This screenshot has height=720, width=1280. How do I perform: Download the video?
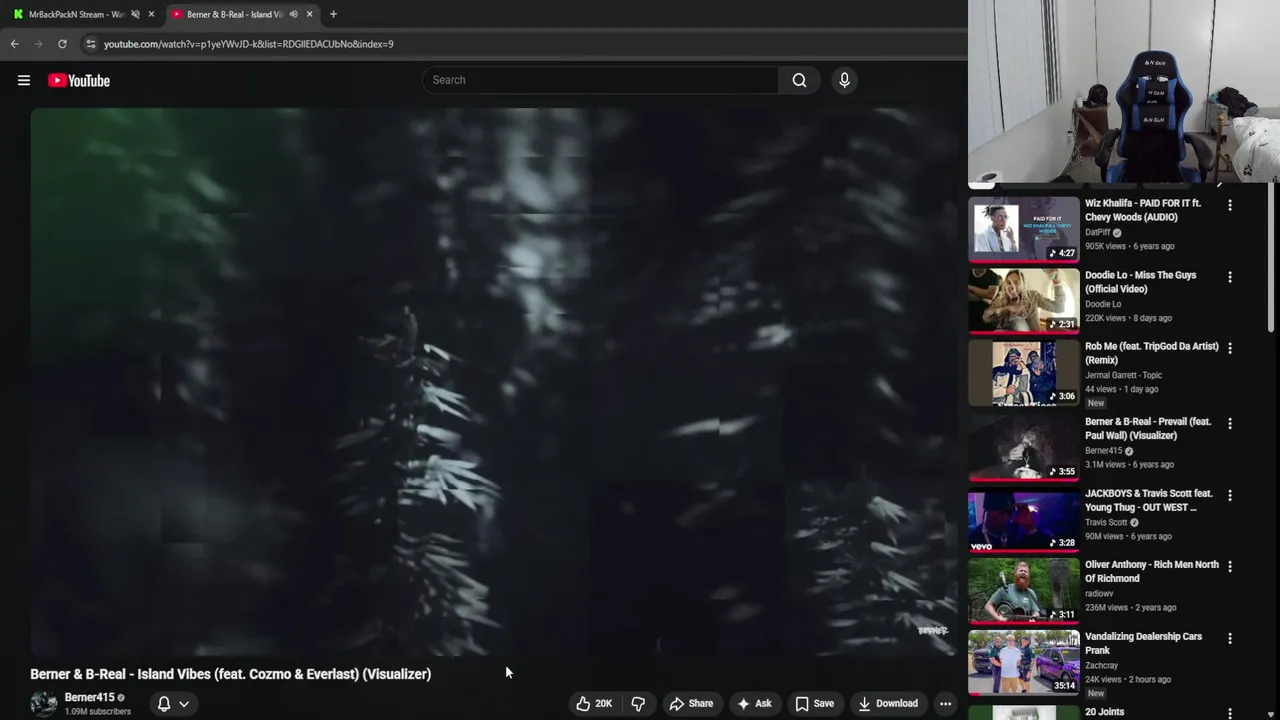pos(887,704)
